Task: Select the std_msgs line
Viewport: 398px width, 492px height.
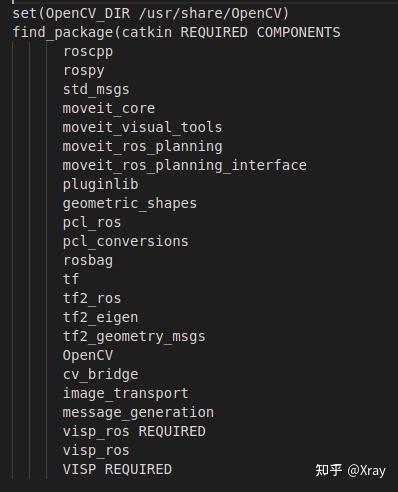Action: [x=96, y=90]
